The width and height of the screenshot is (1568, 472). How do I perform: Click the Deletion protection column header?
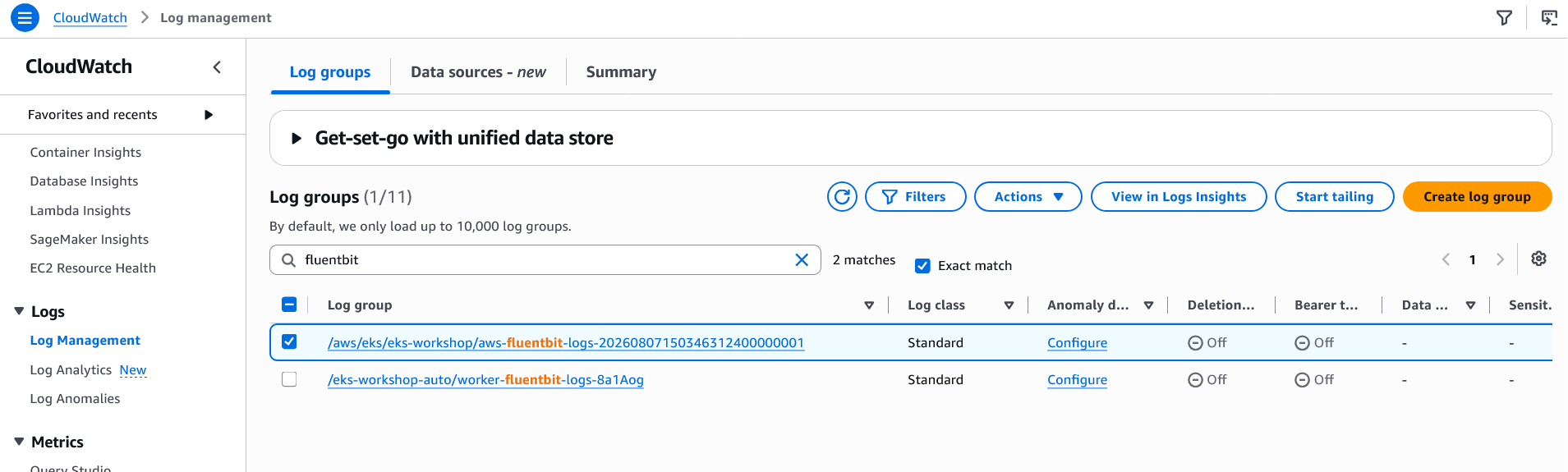[1221, 305]
